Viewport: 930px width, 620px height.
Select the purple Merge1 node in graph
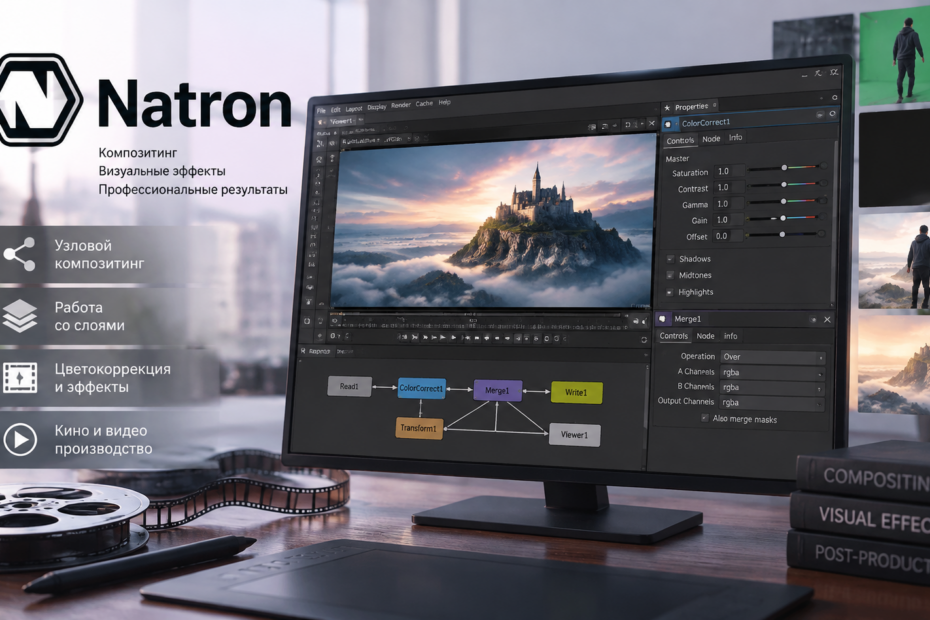tap(498, 390)
